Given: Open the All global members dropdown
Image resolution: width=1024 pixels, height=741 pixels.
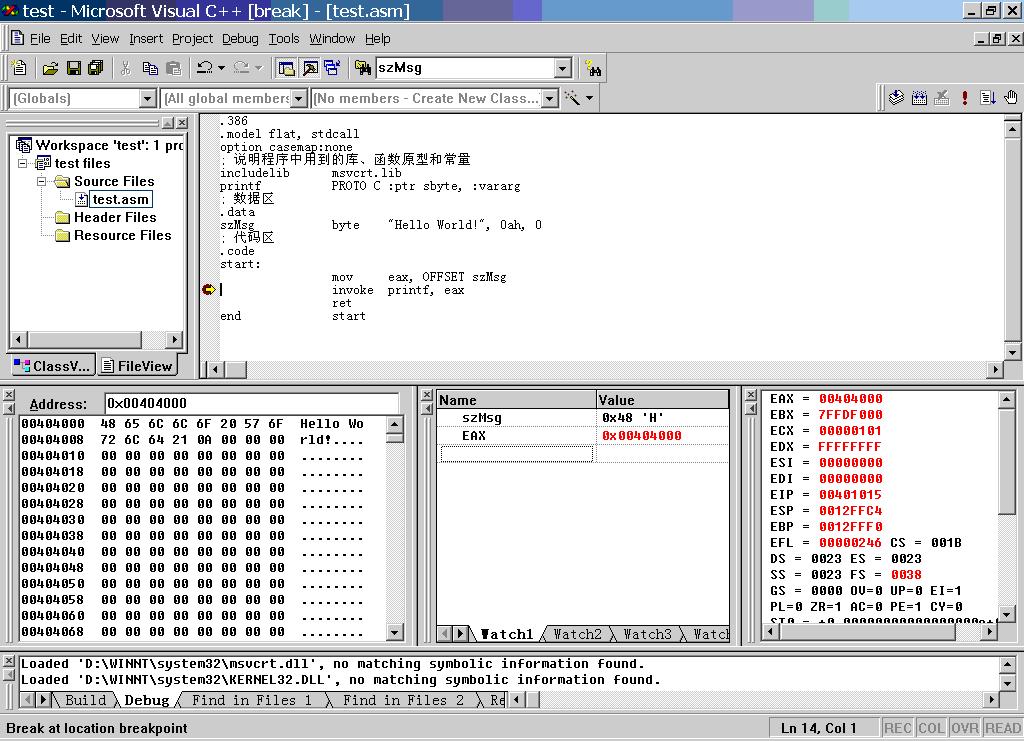Looking at the screenshot, I should (298, 99).
